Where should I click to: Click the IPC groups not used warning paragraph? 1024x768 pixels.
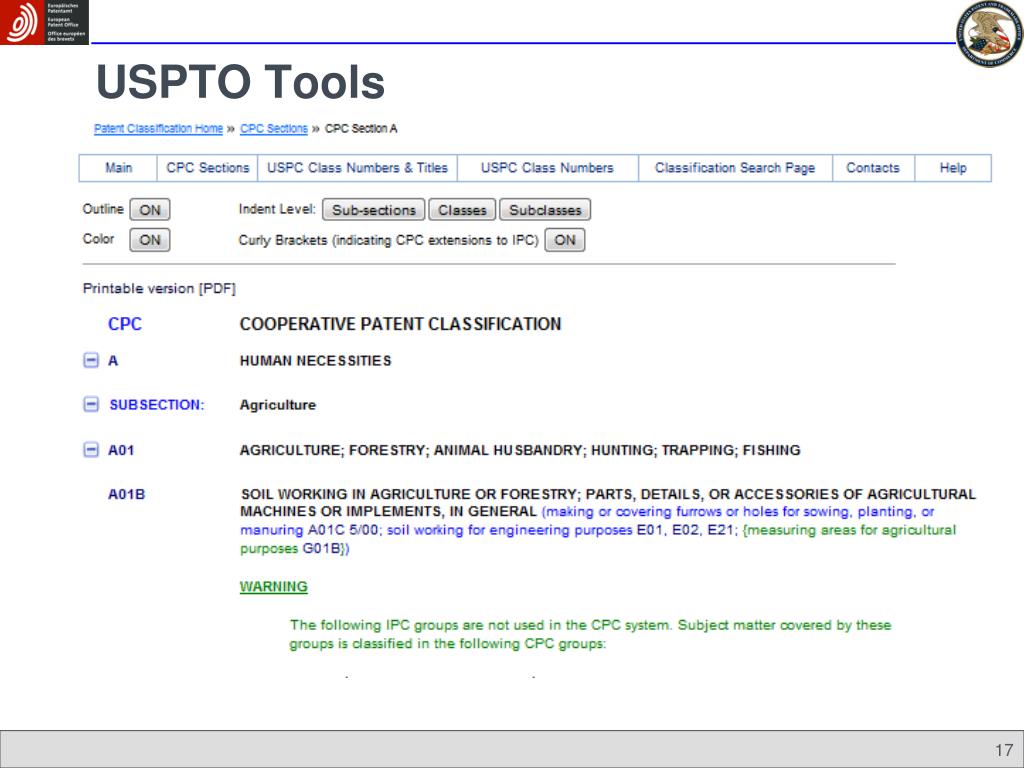[590, 634]
